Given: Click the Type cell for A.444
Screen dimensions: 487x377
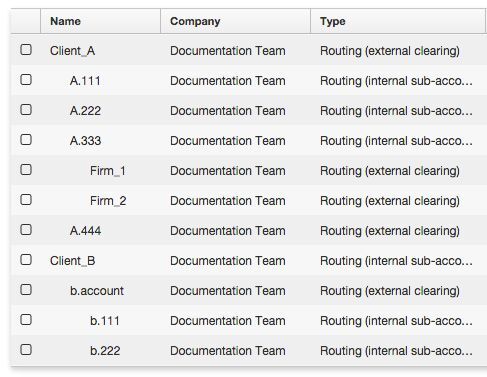Looking at the screenshot, I should [390, 231].
